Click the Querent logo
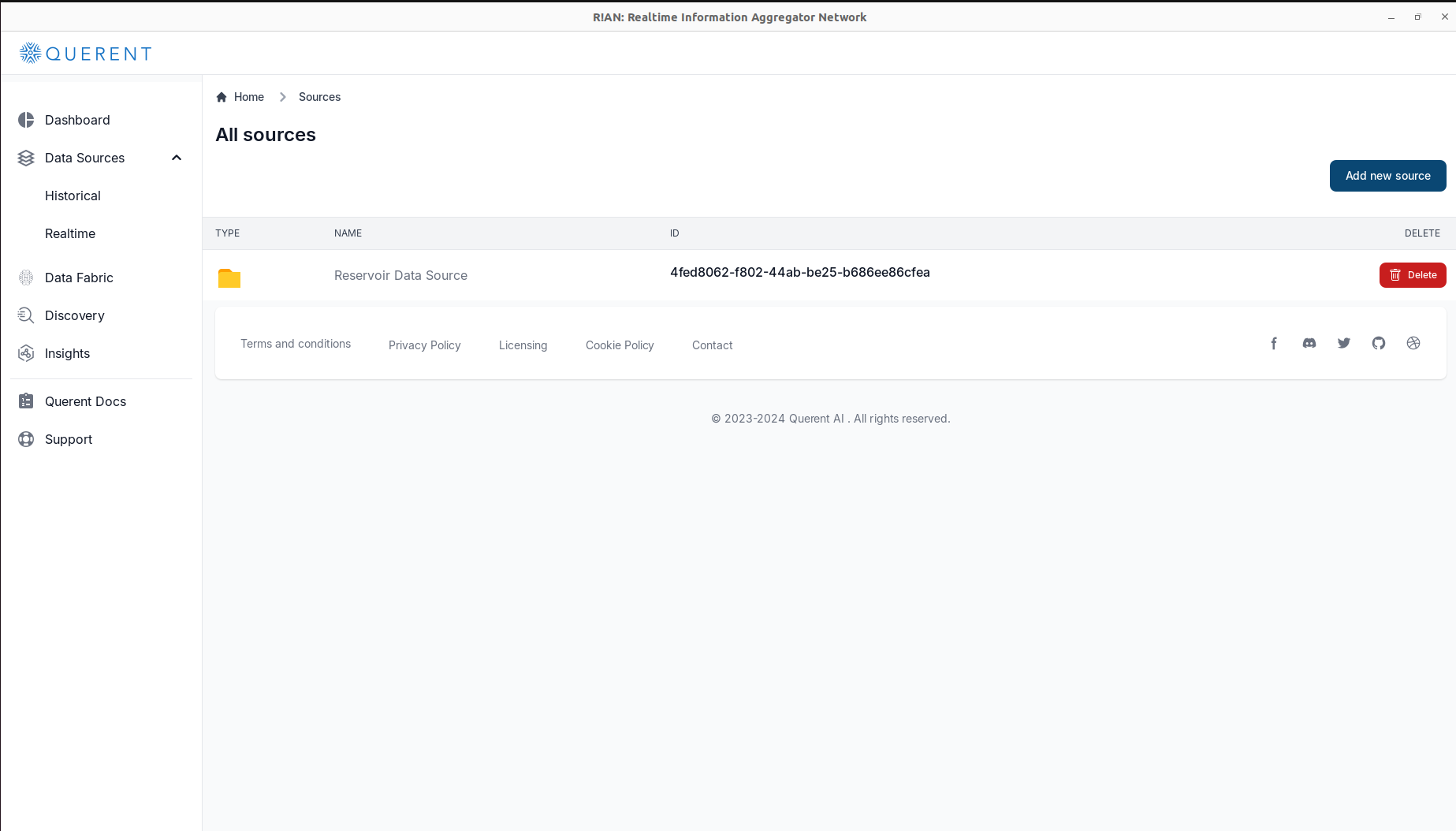Image resolution: width=1456 pixels, height=831 pixels. tap(85, 53)
